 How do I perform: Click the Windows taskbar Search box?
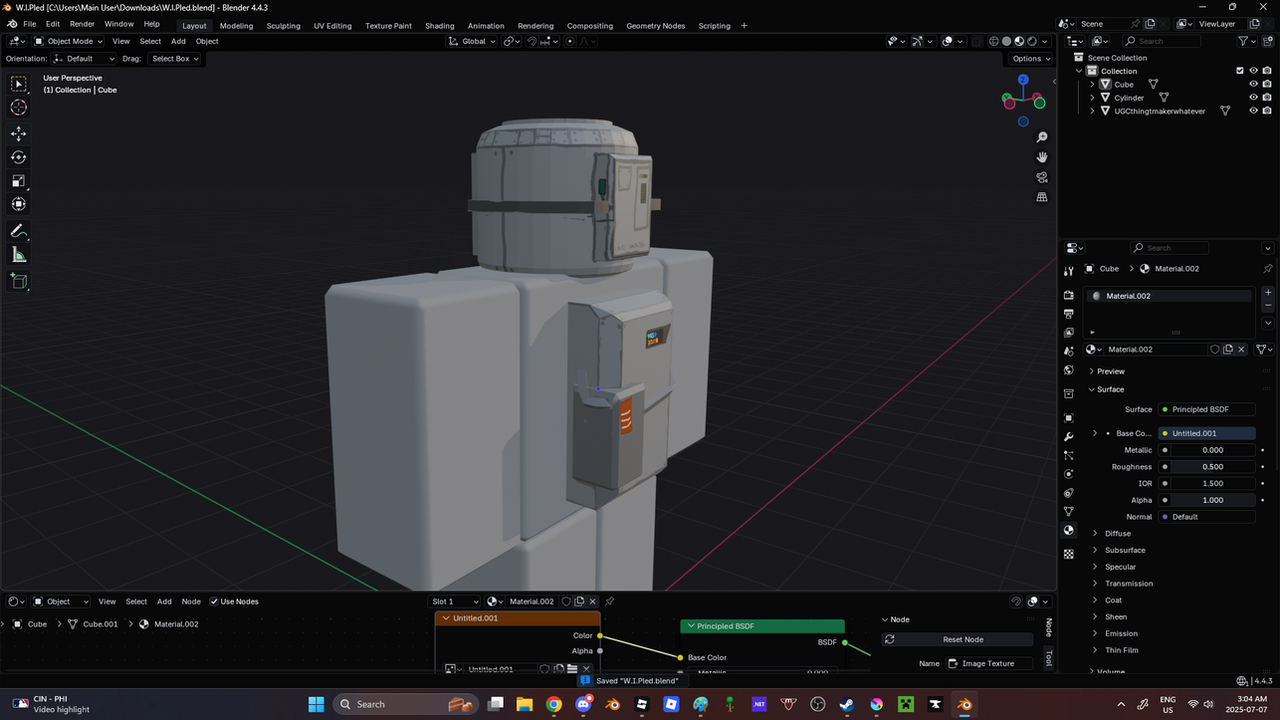pos(408,704)
